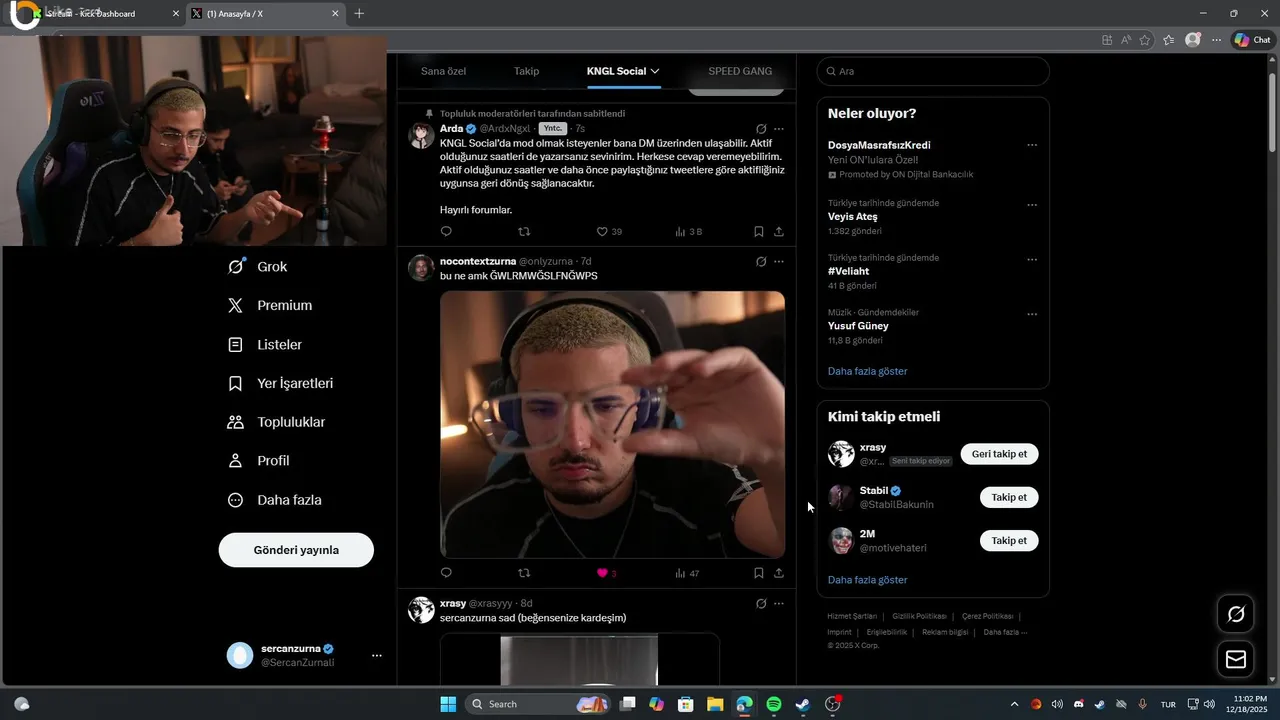Follow 2M with Takip et
This screenshot has height=720, width=1280.
1009,540
